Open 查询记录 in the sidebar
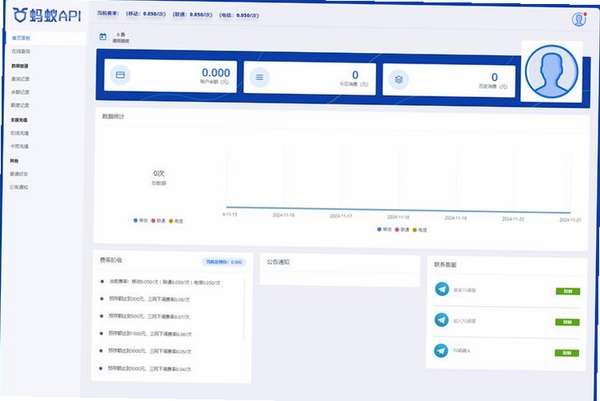The height and width of the screenshot is (401, 600). [x=20, y=79]
